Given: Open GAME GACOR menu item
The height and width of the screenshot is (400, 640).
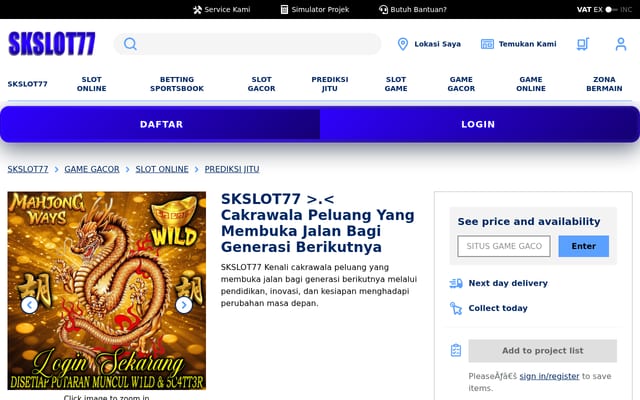Looking at the screenshot, I should [461, 84].
